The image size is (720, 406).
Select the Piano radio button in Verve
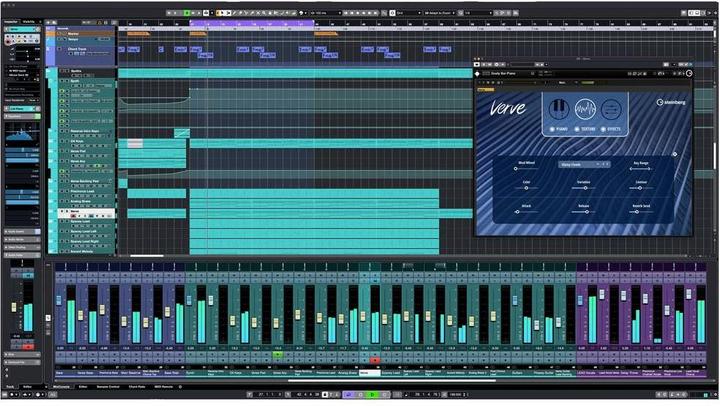(x=552, y=130)
